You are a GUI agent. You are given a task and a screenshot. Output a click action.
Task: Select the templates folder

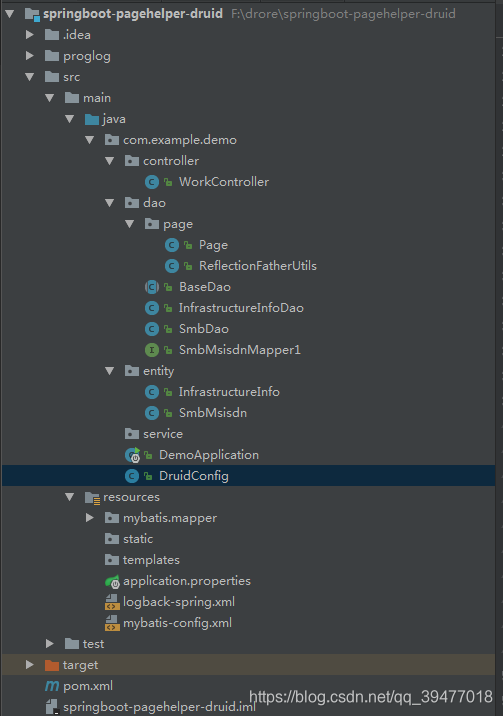151,560
